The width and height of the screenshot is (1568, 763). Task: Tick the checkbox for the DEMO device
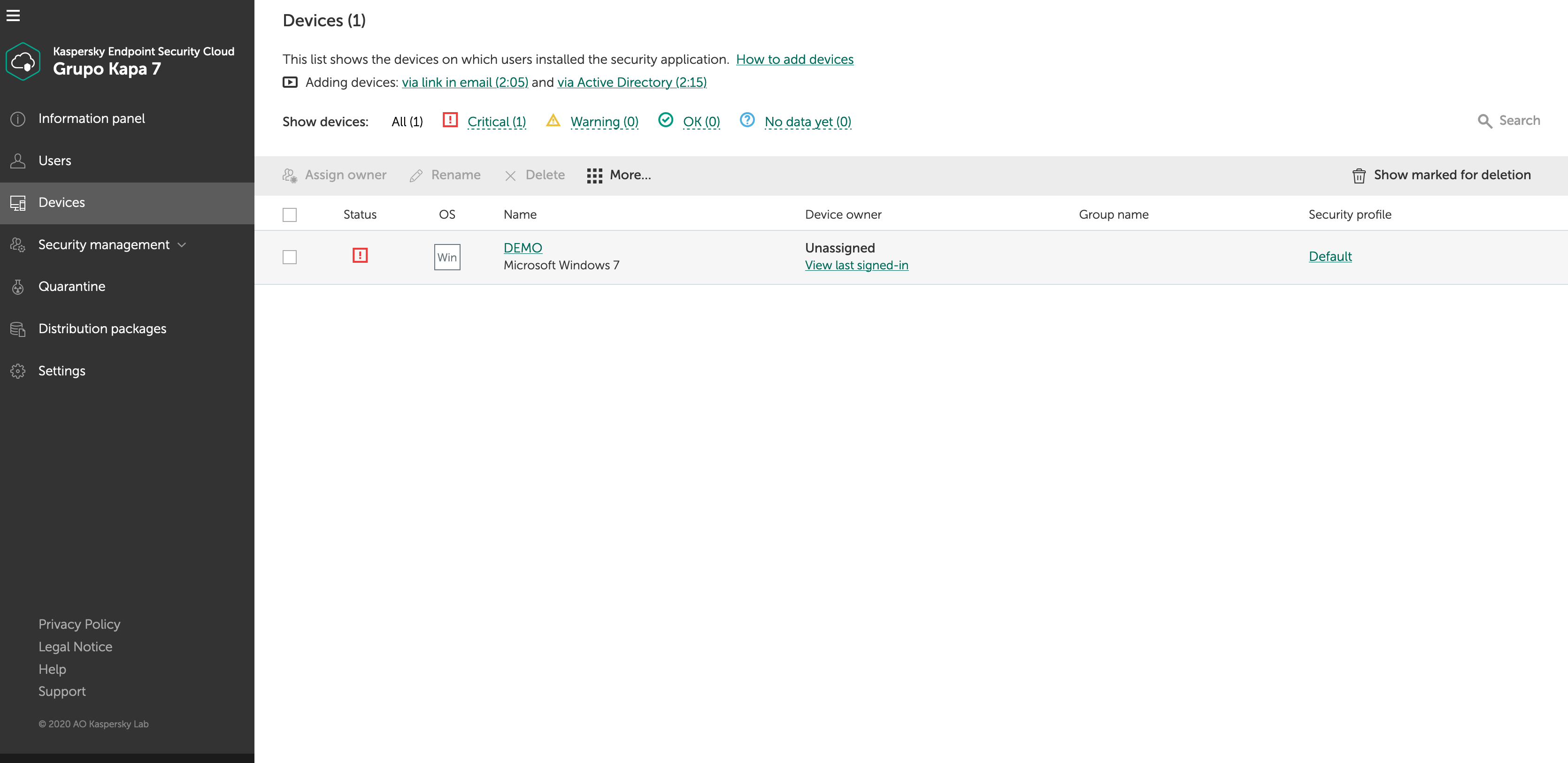[289, 257]
